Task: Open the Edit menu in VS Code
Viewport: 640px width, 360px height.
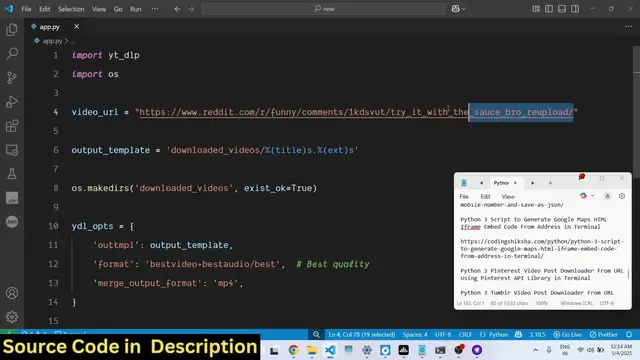Action: [44, 9]
